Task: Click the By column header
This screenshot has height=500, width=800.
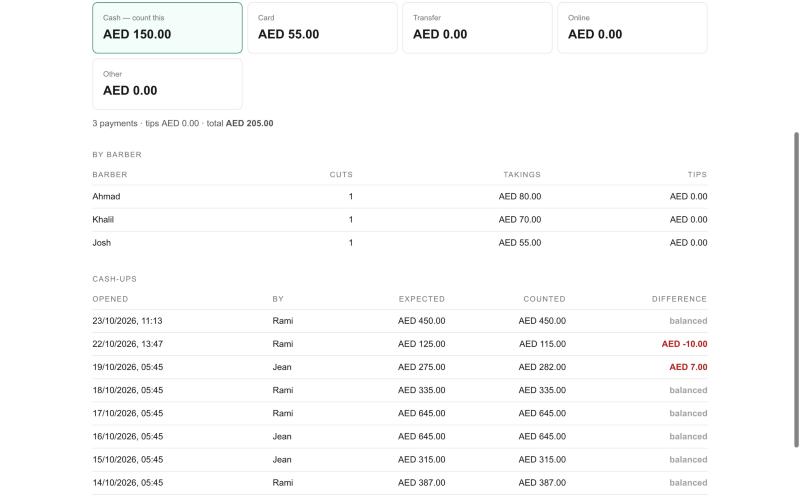Action: [x=278, y=299]
